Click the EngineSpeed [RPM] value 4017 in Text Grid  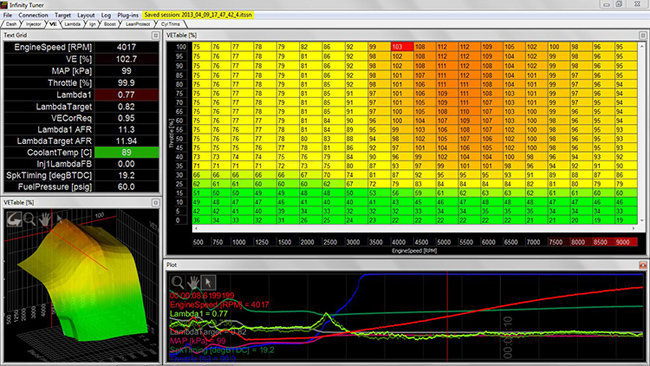tap(126, 47)
